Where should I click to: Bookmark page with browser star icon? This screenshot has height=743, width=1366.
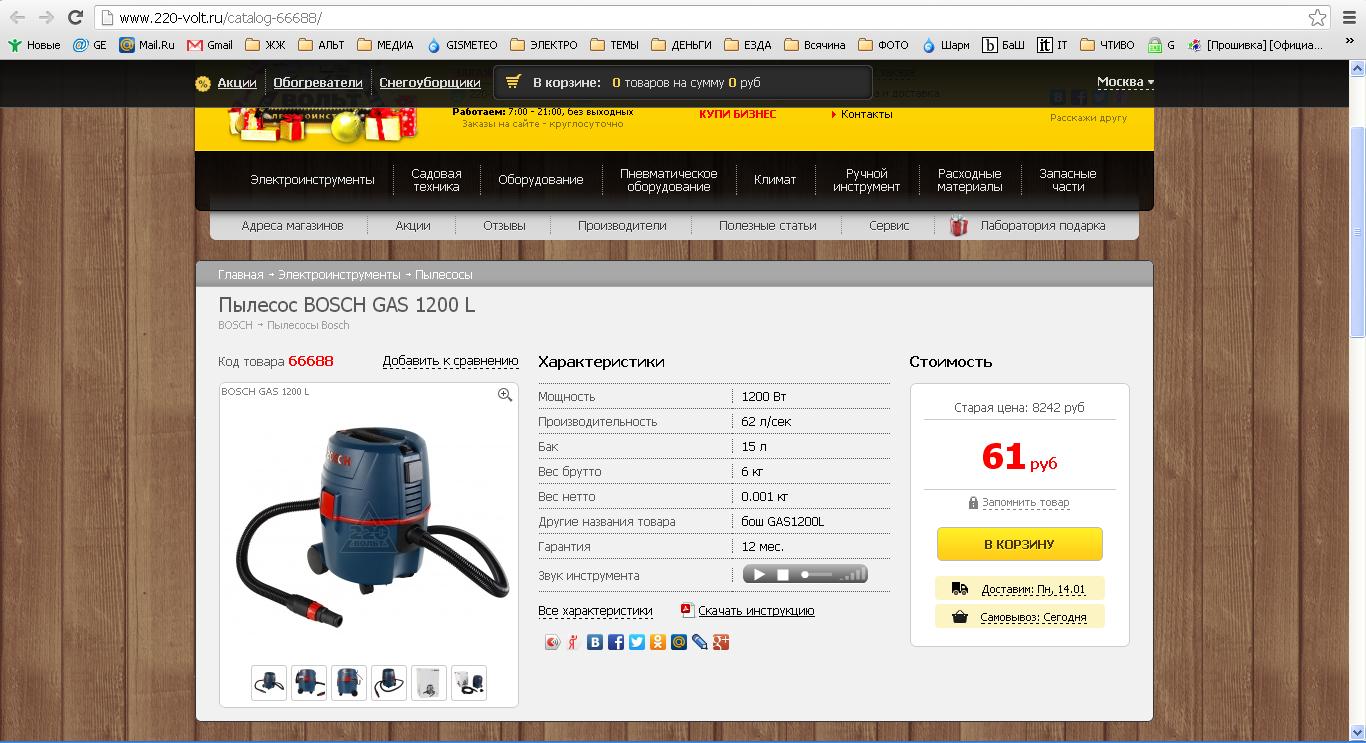(x=1317, y=18)
